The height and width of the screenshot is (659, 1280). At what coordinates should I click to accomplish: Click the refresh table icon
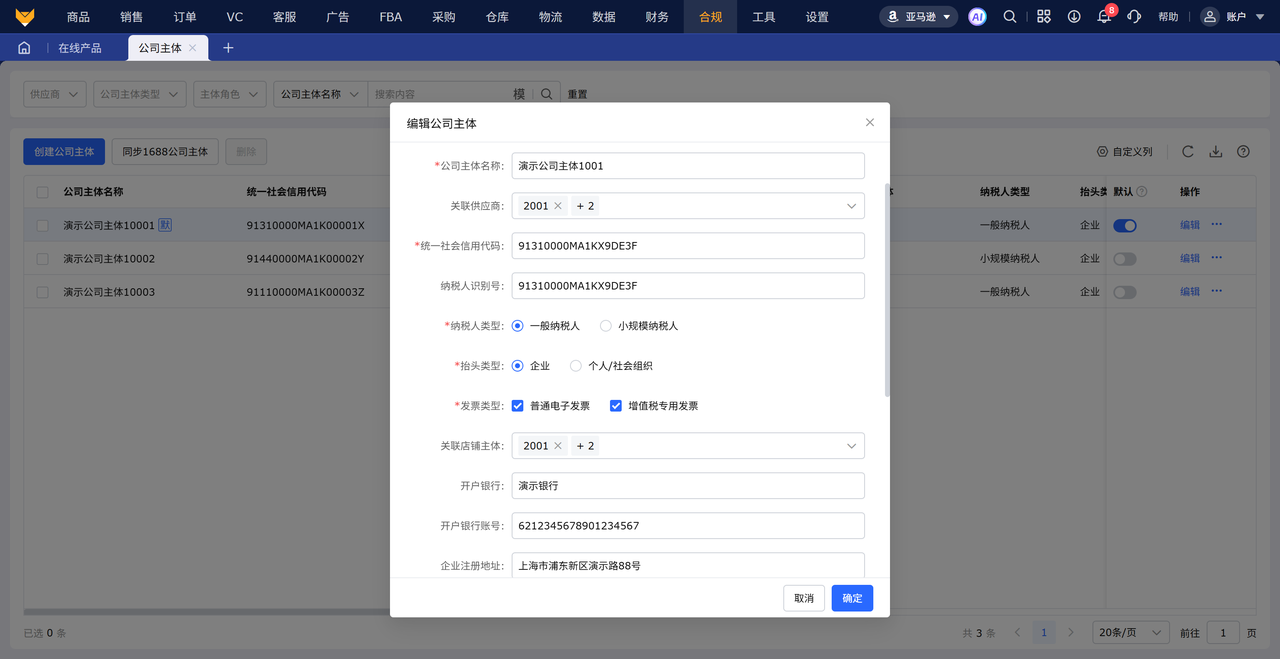tap(1188, 152)
